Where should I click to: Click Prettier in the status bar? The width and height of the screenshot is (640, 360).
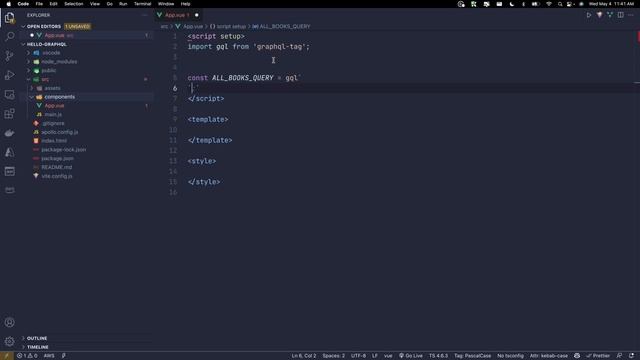[598, 356]
